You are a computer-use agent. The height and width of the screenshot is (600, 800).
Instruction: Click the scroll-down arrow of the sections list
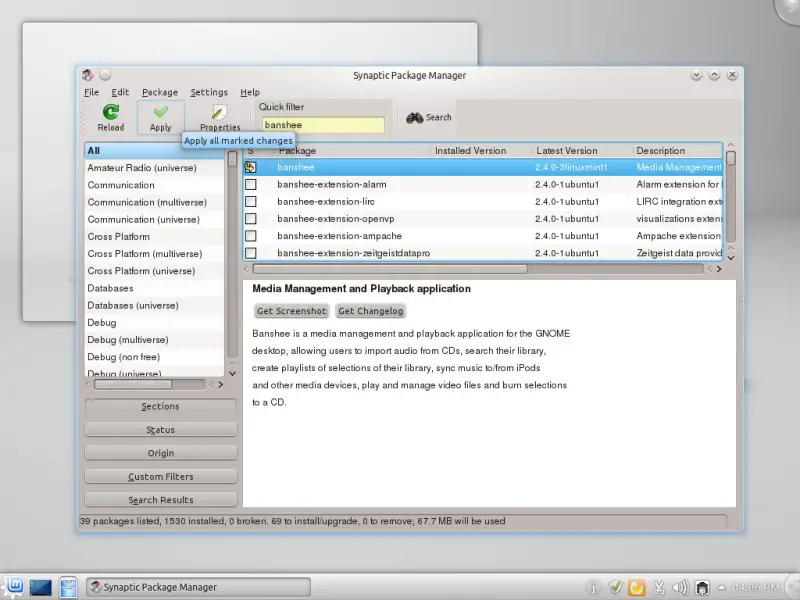click(232, 373)
